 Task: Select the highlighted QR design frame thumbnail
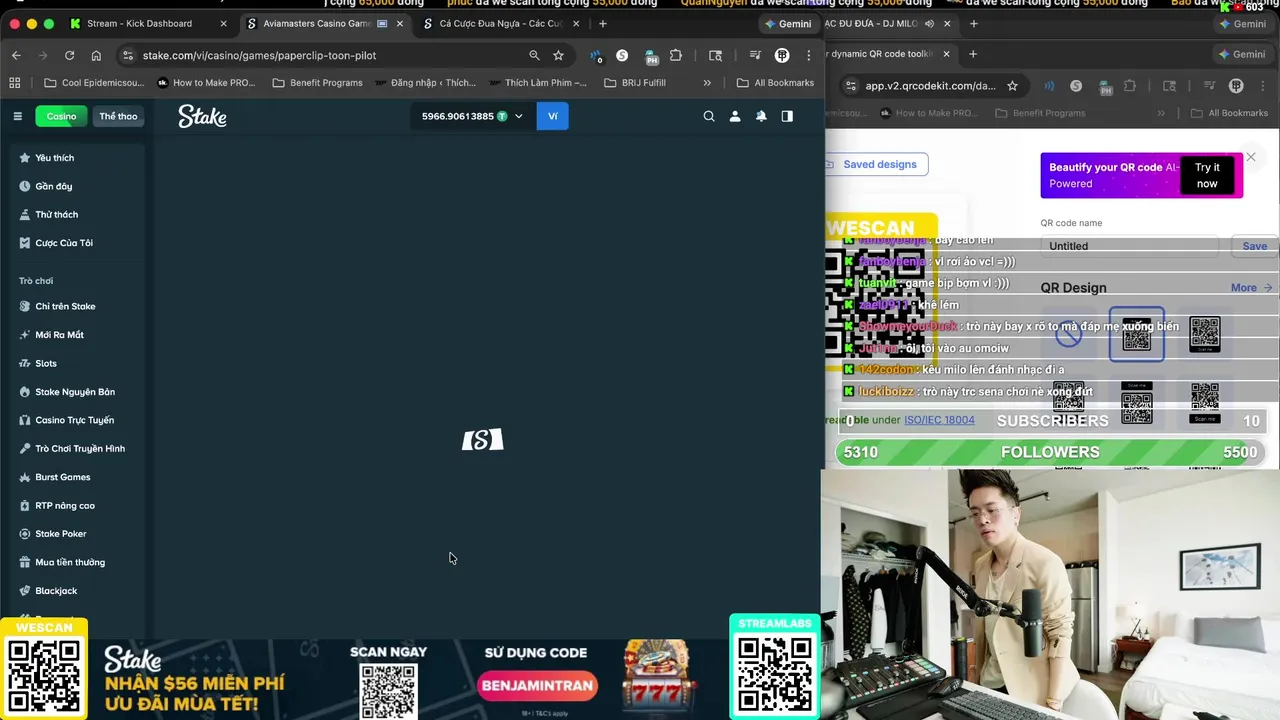coord(1136,334)
